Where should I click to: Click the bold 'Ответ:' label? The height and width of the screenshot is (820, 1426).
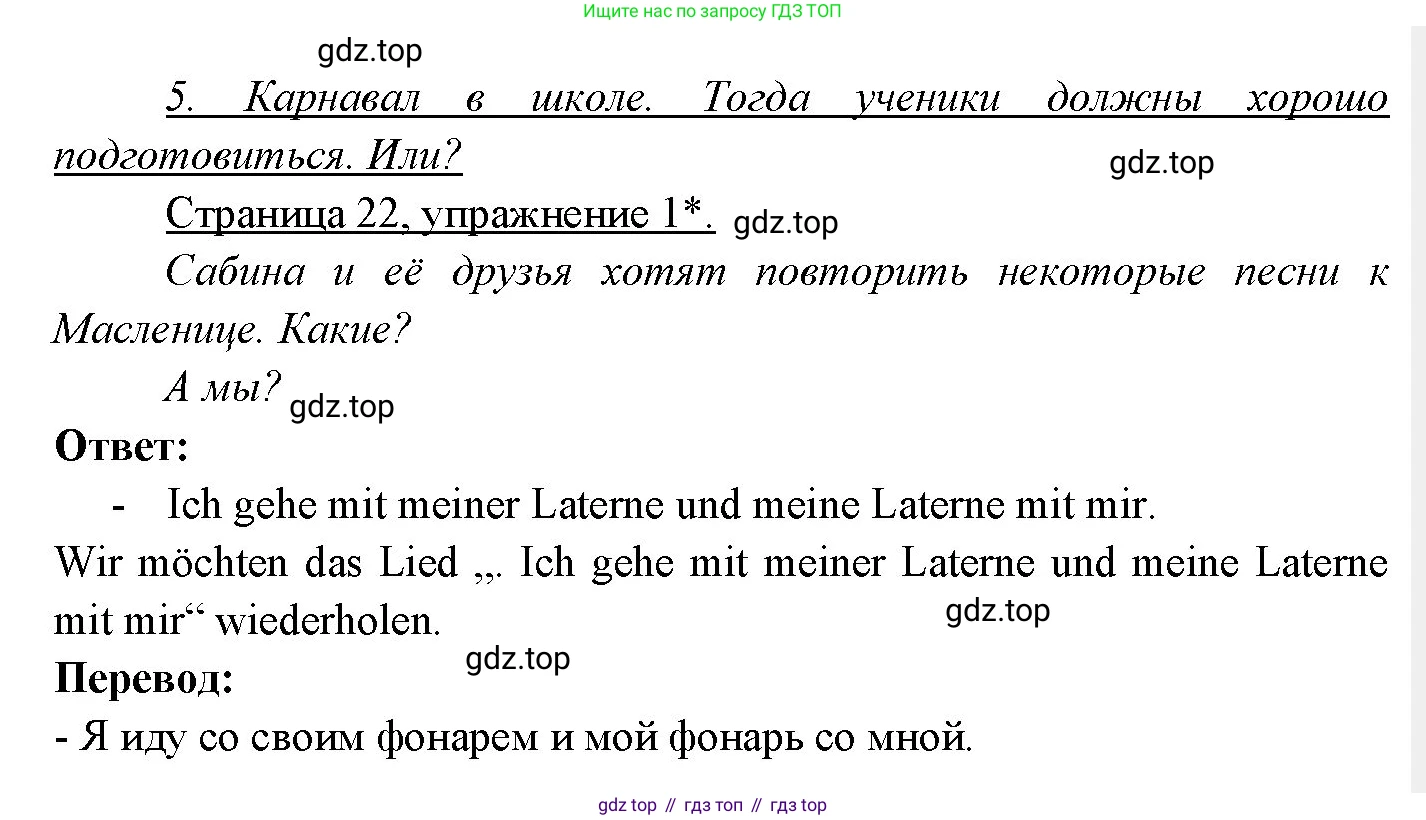121,446
